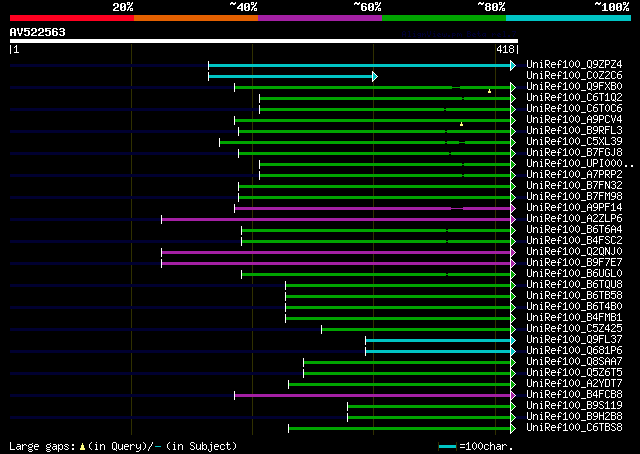Select the UniRef100_C6T1Q2 label
640x454 pixels.
[x=574, y=98]
